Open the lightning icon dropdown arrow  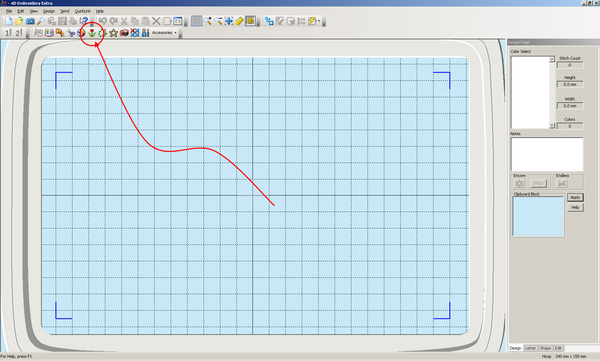[319, 21]
